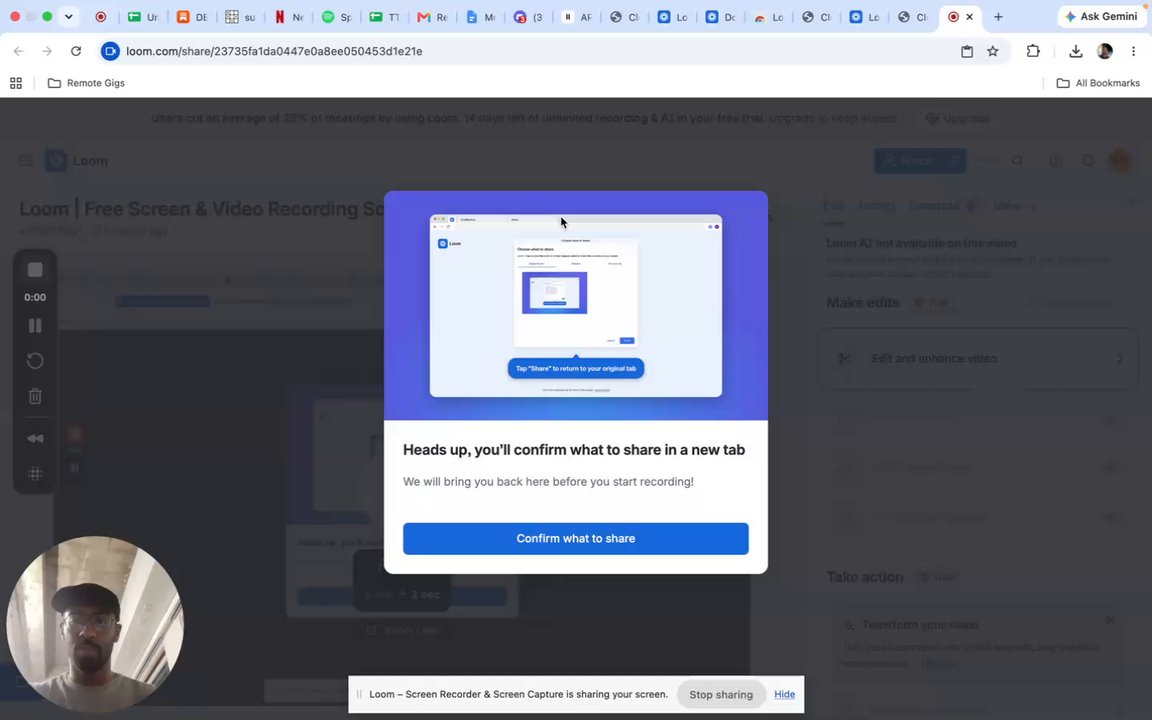Click the 0:00 recording timer

[35, 298]
